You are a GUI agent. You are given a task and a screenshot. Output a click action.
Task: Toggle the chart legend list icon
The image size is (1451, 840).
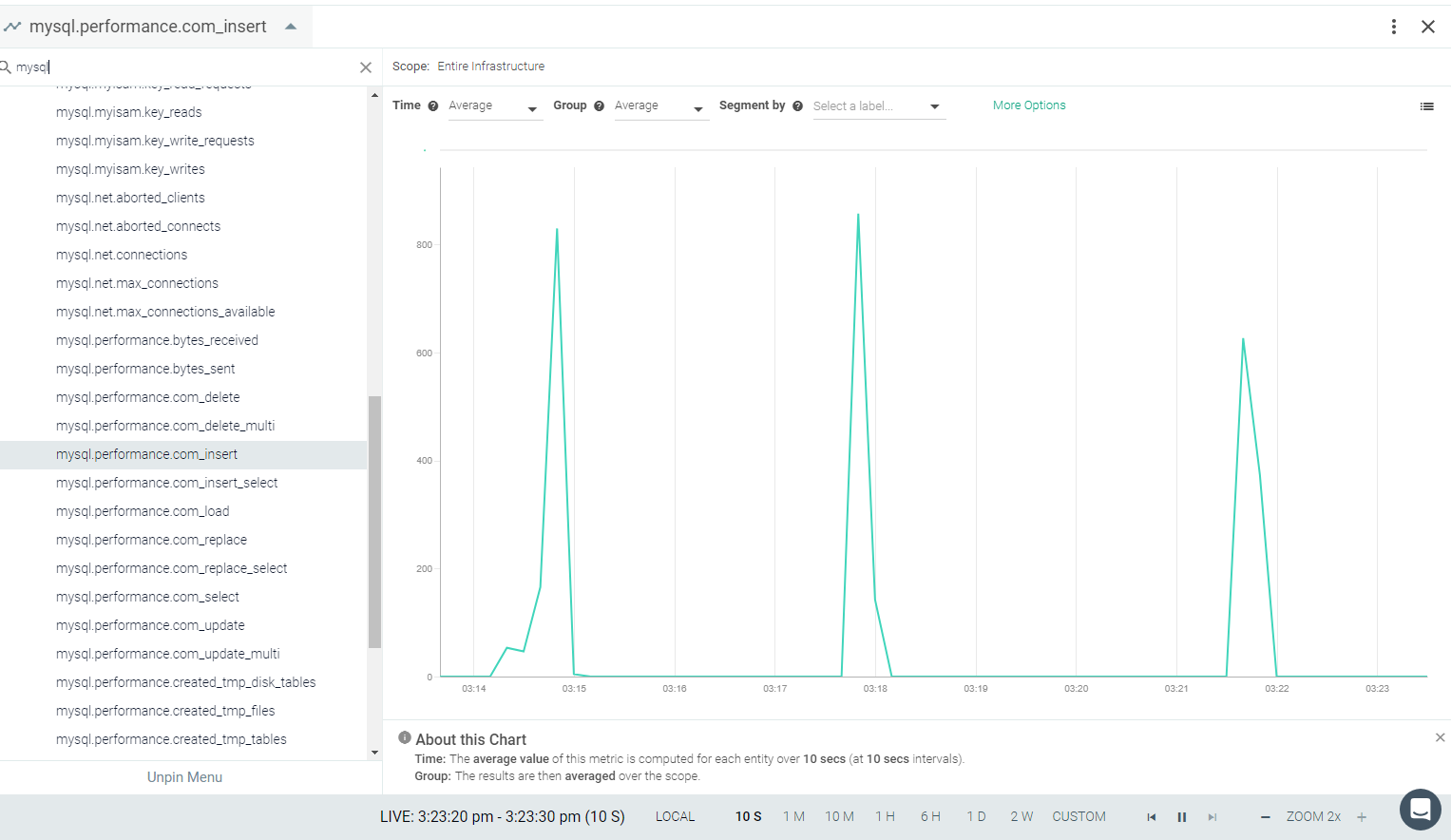click(x=1426, y=106)
